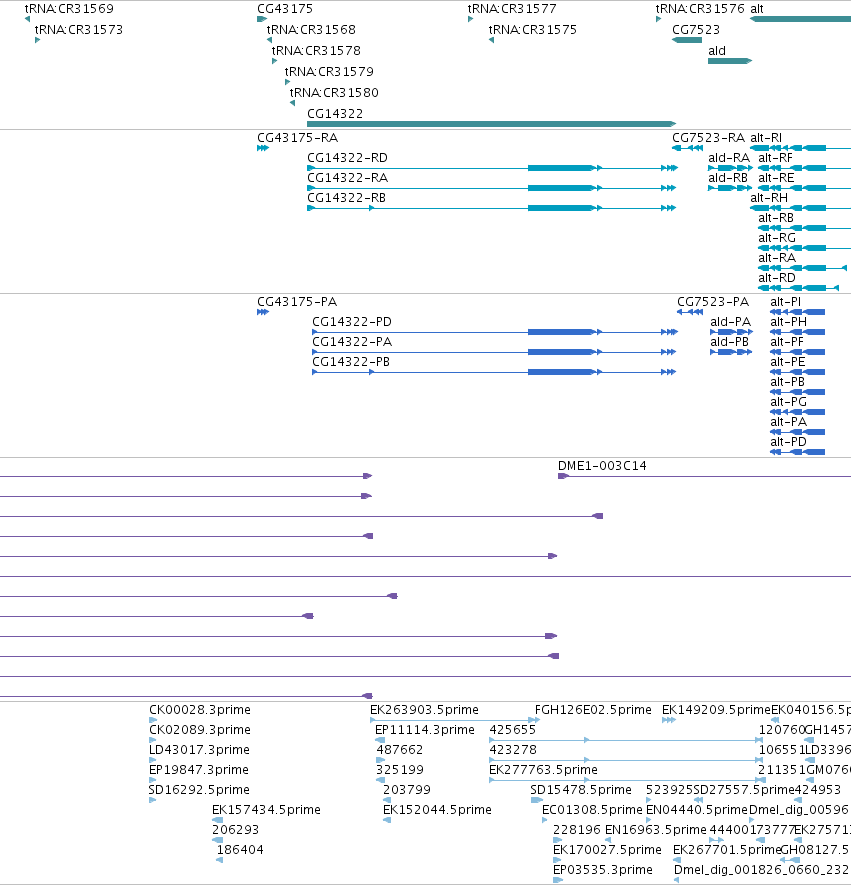
Task: Select the ald-PA protein label
Action: click(730, 322)
